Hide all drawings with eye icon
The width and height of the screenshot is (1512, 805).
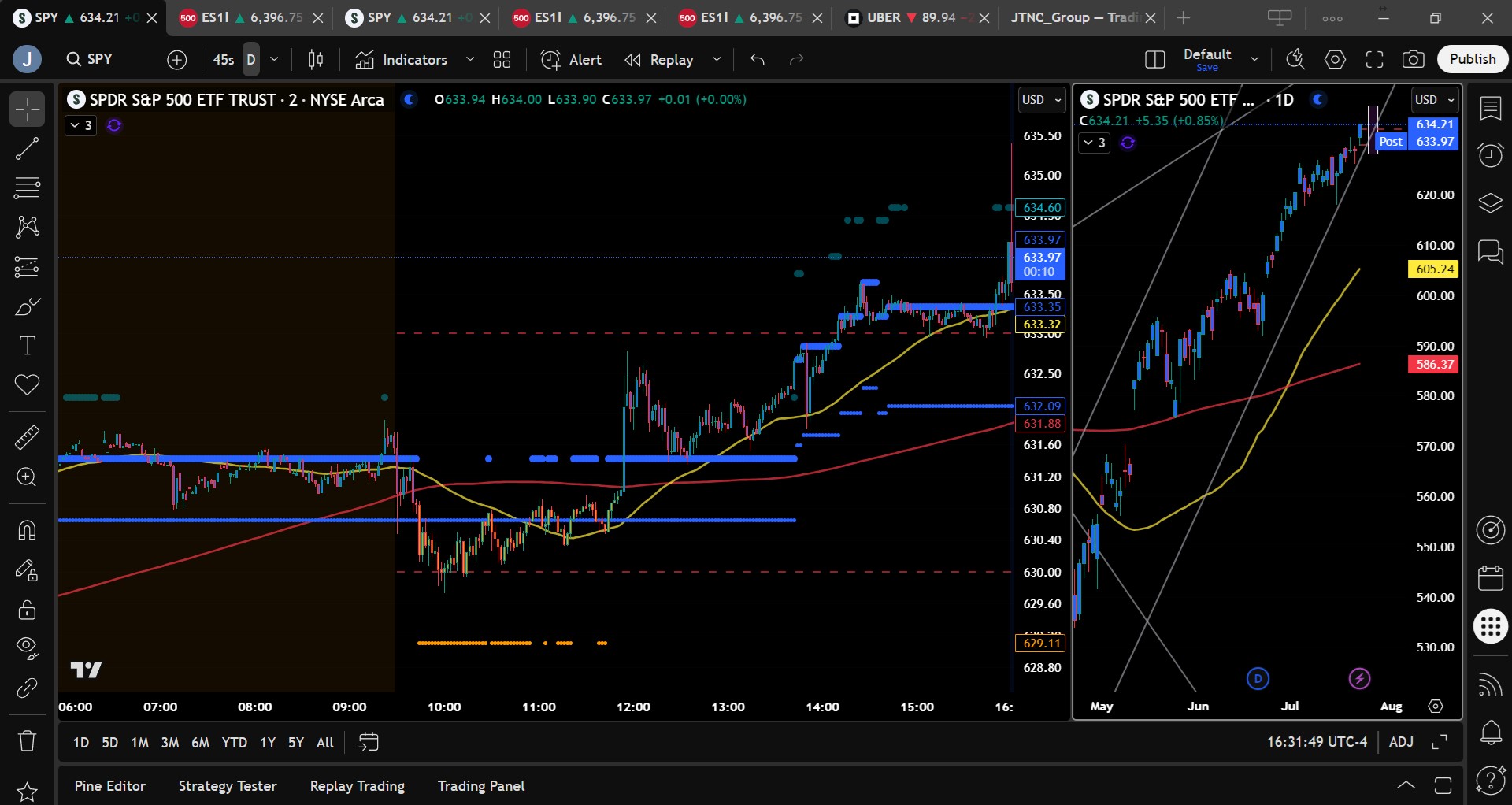[x=27, y=648]
